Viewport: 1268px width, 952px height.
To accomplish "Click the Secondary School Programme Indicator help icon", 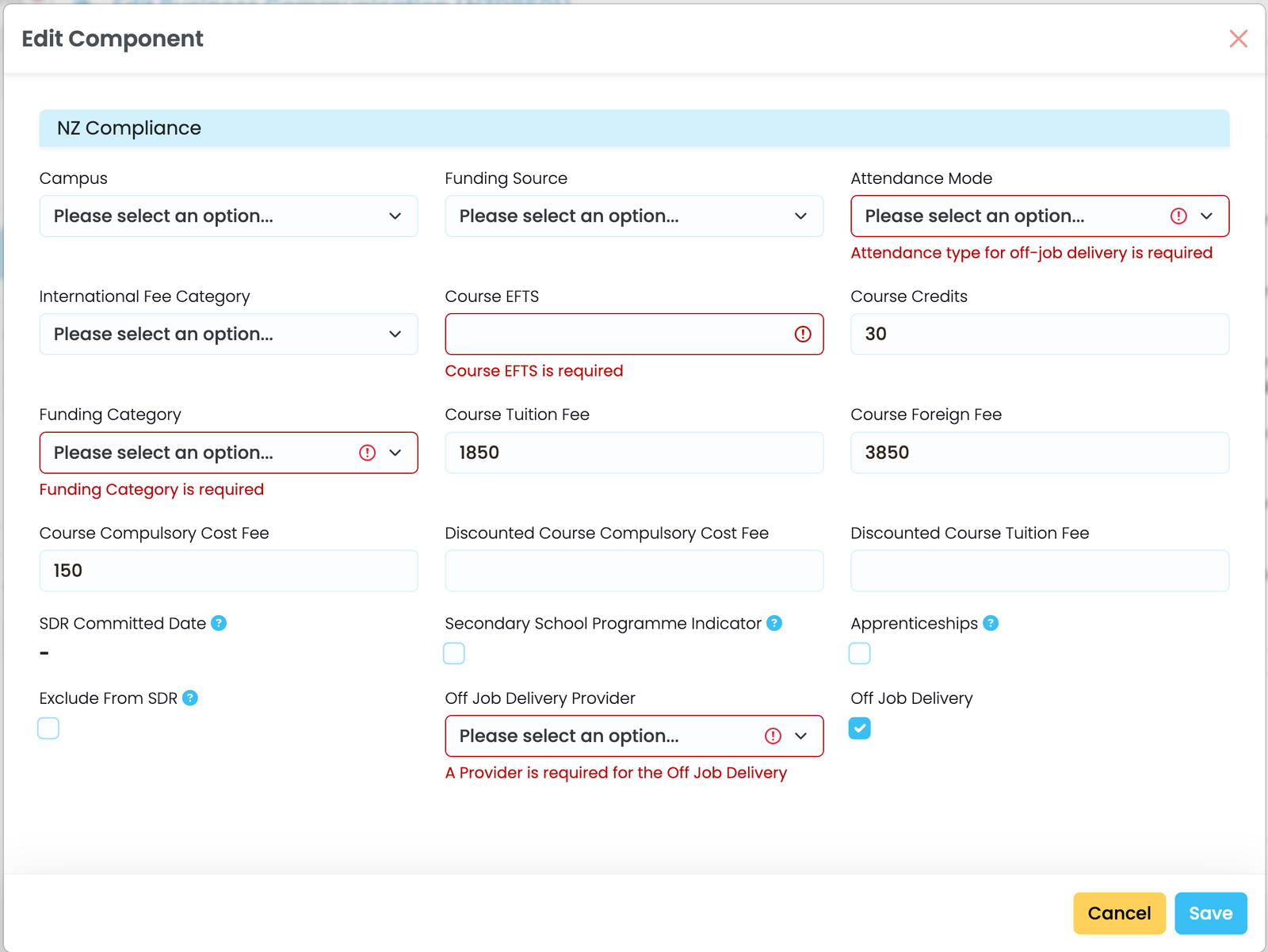I will click(774, 623).
